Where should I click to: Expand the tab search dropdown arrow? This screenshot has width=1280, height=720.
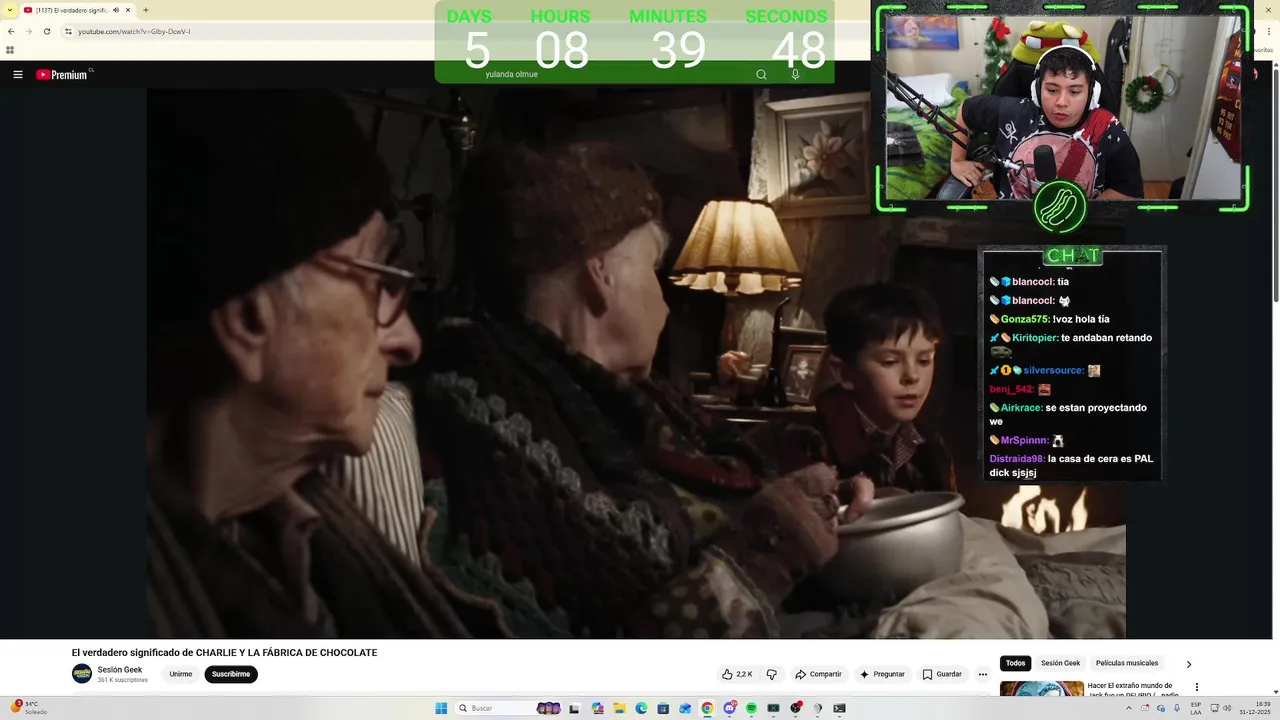tap(9, 10)
